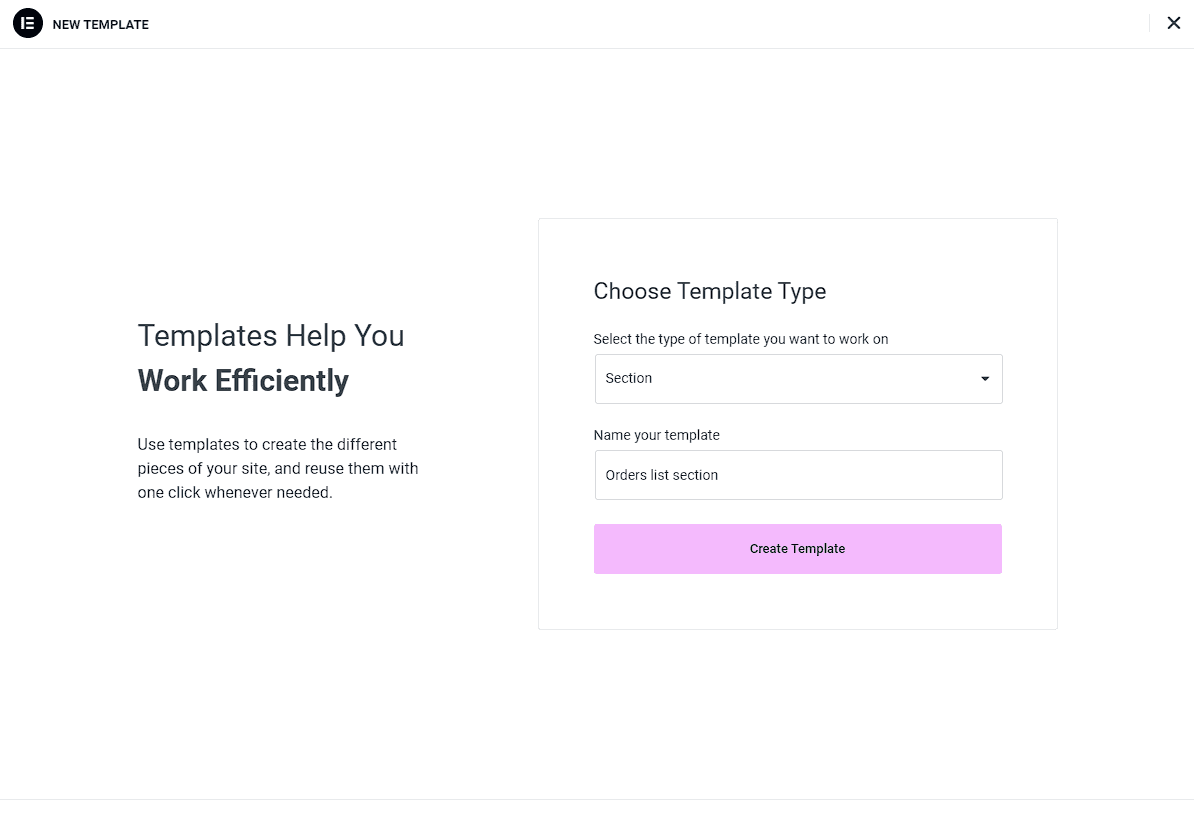Close the New Template dialog
The height and width of the screenshot is (818, 1194).
pyautogui.click(x=1173, y=24)
